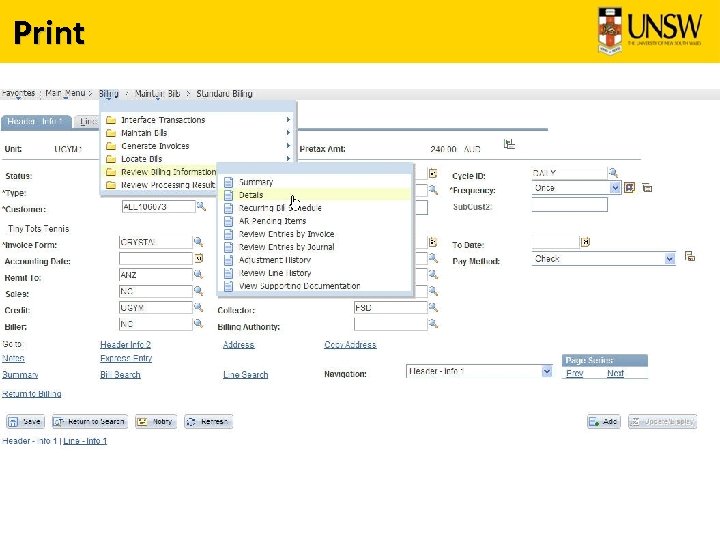The height and width of the screenshot is (540, 720).
Task: Click into Remit To field
Action: point(156,275)
